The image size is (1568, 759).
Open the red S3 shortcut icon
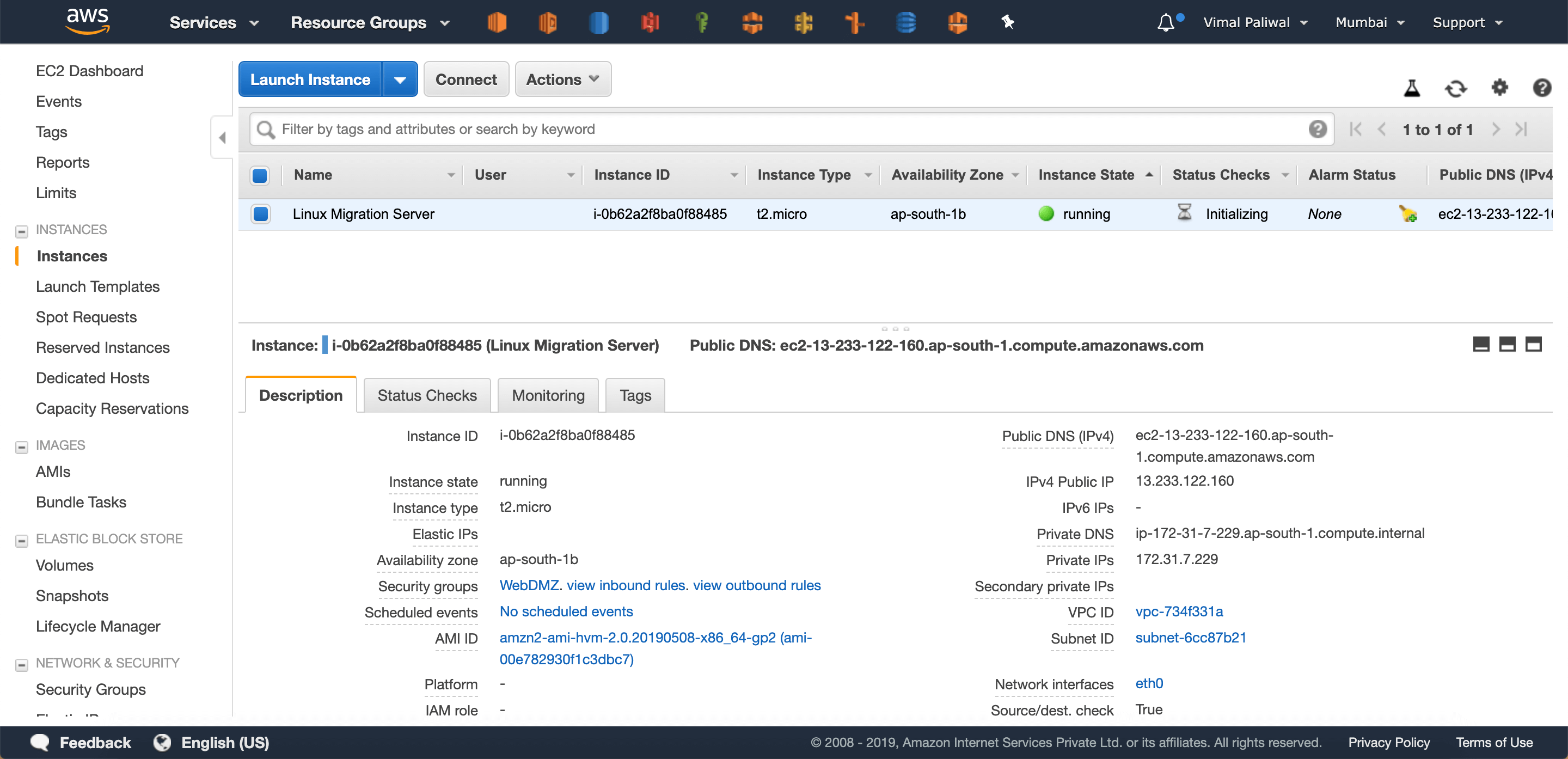[x=650, y=22]
